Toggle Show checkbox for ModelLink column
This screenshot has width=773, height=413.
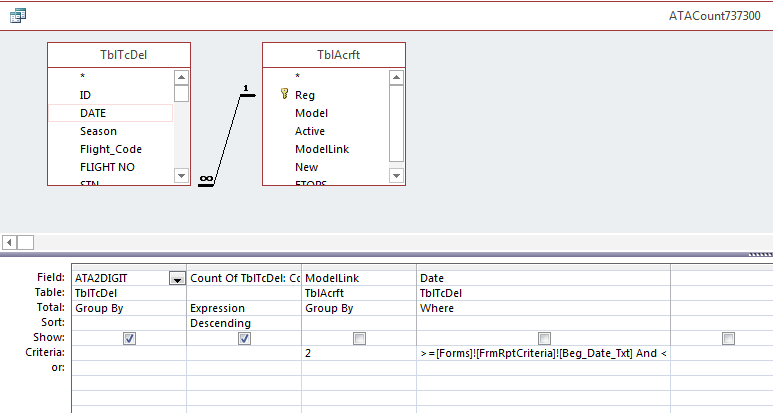(x=359, y=338)
